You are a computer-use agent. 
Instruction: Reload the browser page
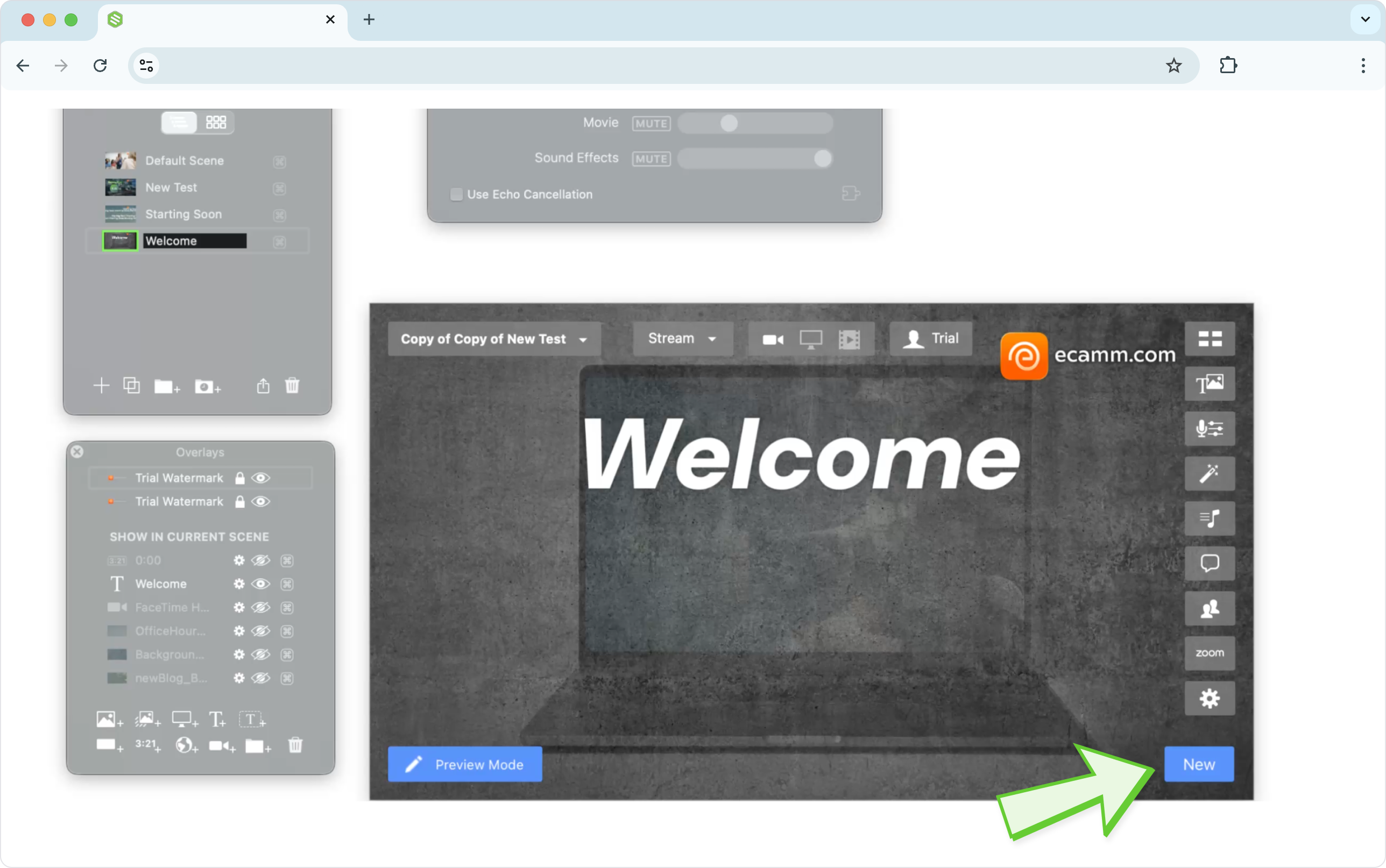[x=100, y=66]
